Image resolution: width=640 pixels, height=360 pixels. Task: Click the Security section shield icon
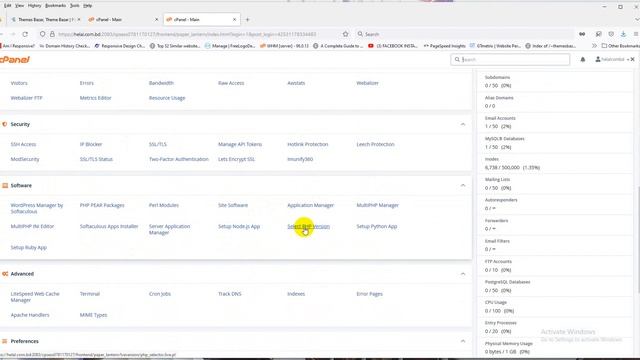click(x=5, y=124)
